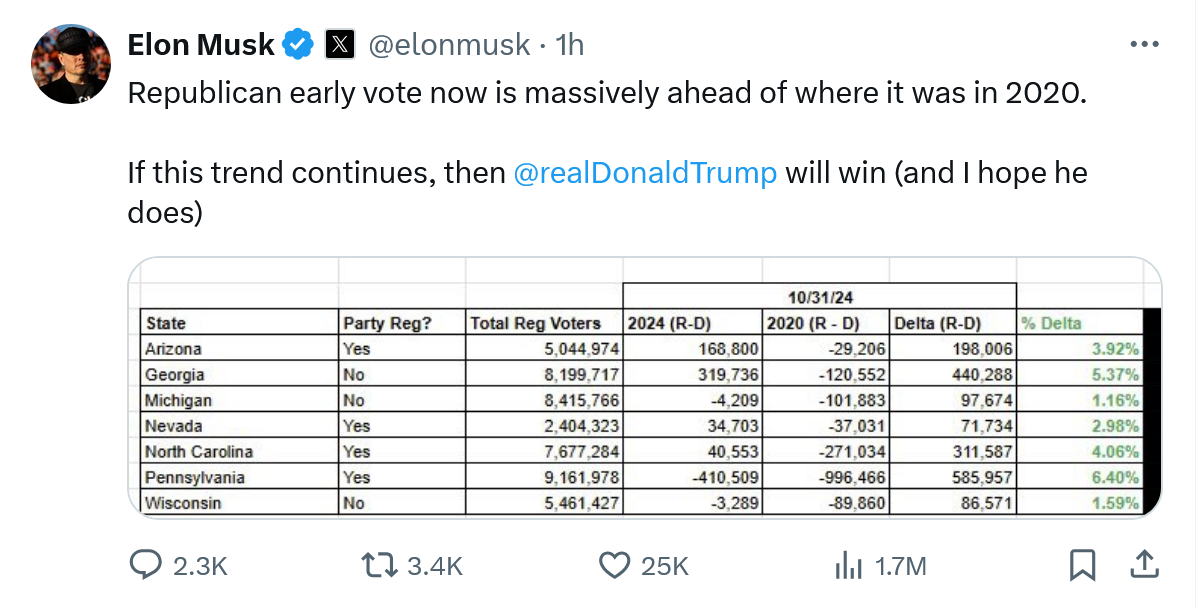Click the Elon Musk display name
The height and width of the screenshot is (608, 1196).
[201, 45]
